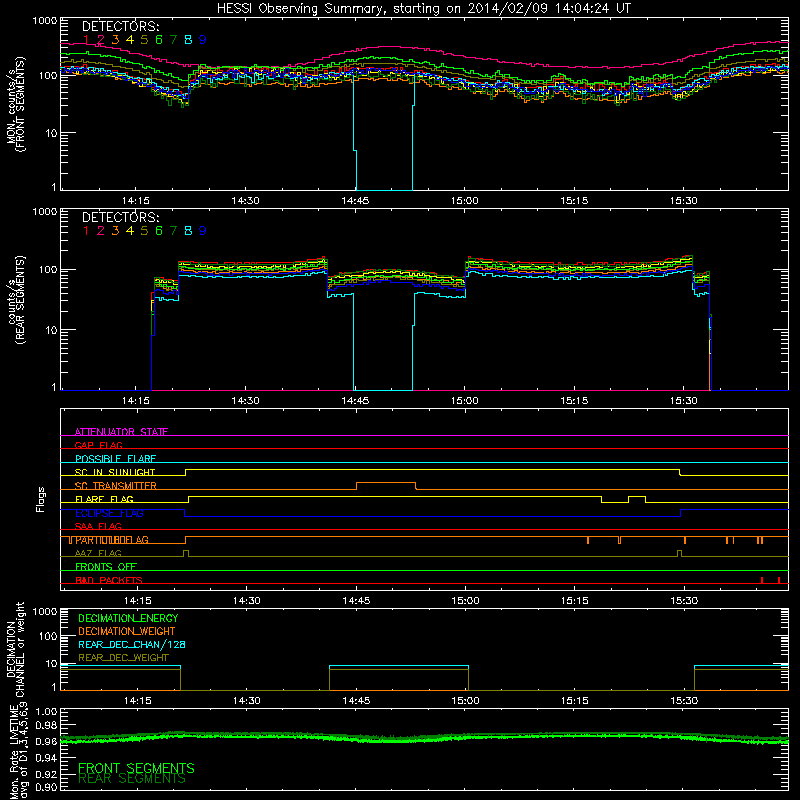Image resolution: width=800 pixels, height=800 pixels.
Task: Click the POSSIBLE_FLARE flag label
Action: pyautogui.click(x=115, y=459)
